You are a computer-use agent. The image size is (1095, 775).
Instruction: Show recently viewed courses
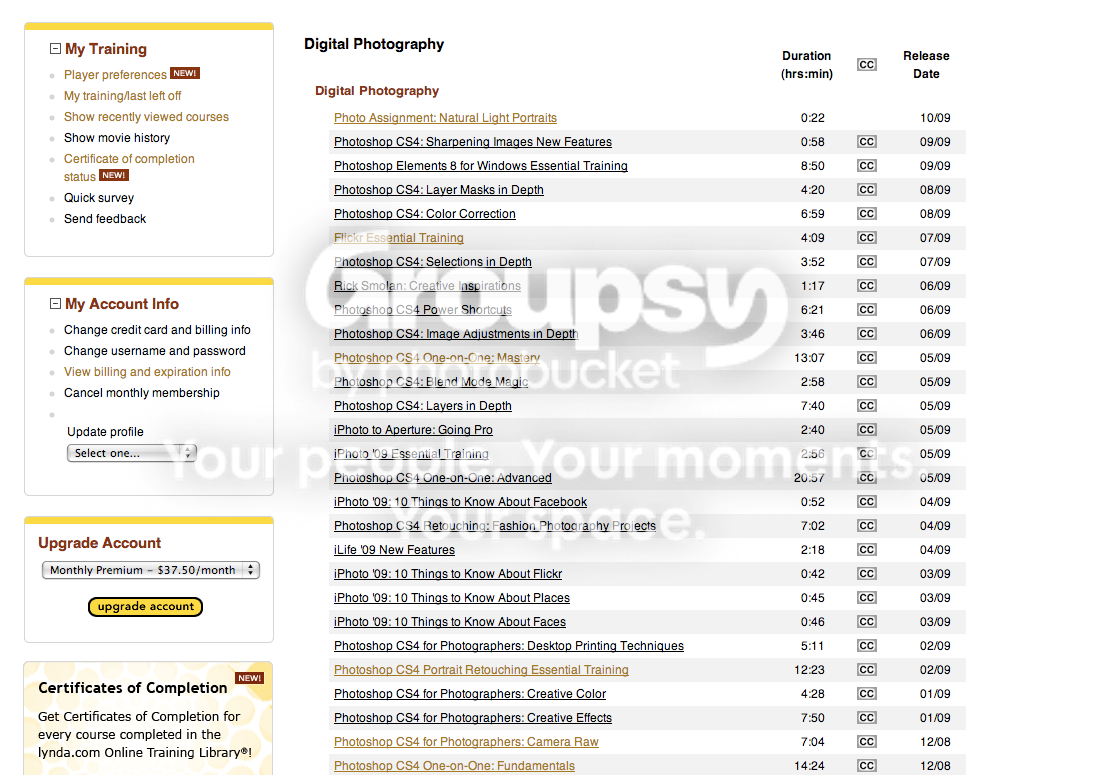pos(147,117)
